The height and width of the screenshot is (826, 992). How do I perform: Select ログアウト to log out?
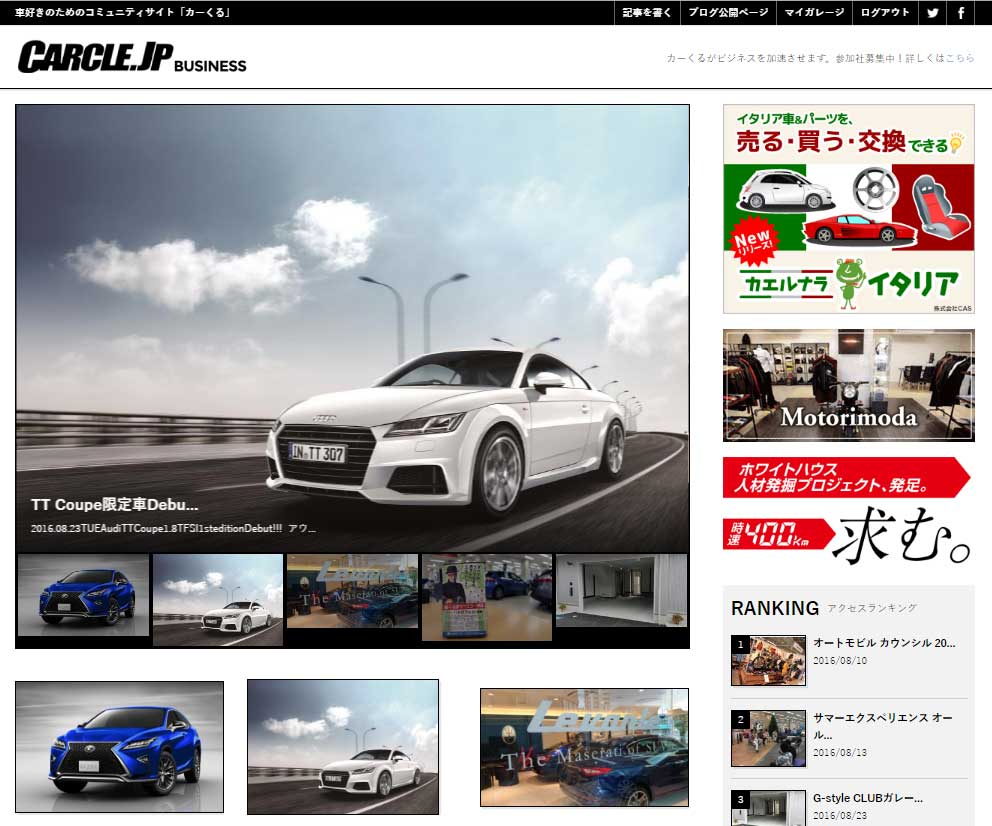pos(885,13)
